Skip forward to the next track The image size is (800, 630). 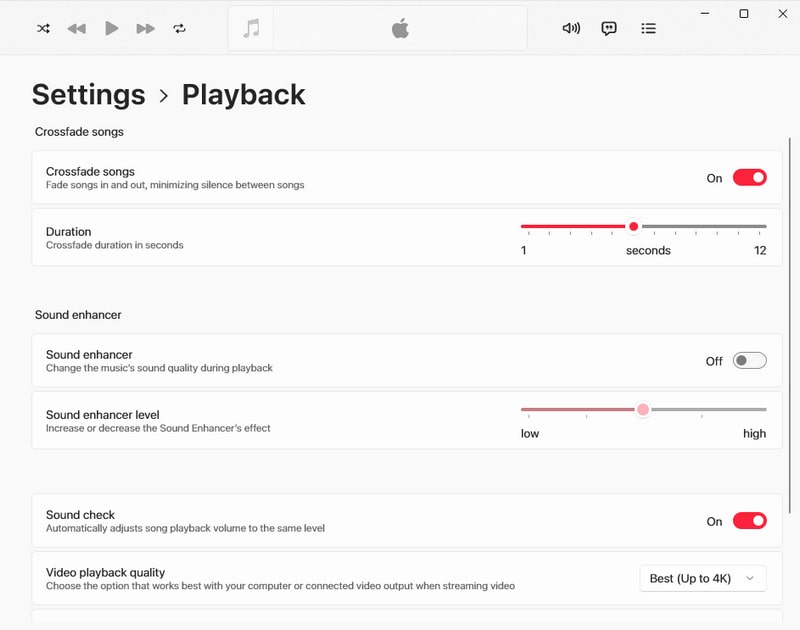click(x=146, y=28)
